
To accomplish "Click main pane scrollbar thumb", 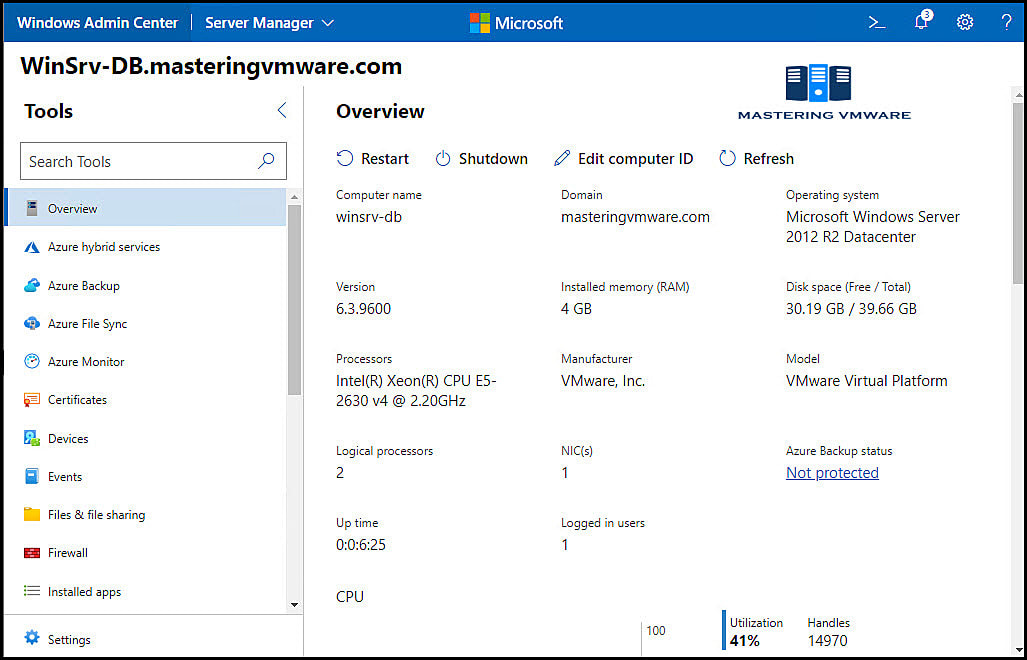I will click(x=1019, y=193).
